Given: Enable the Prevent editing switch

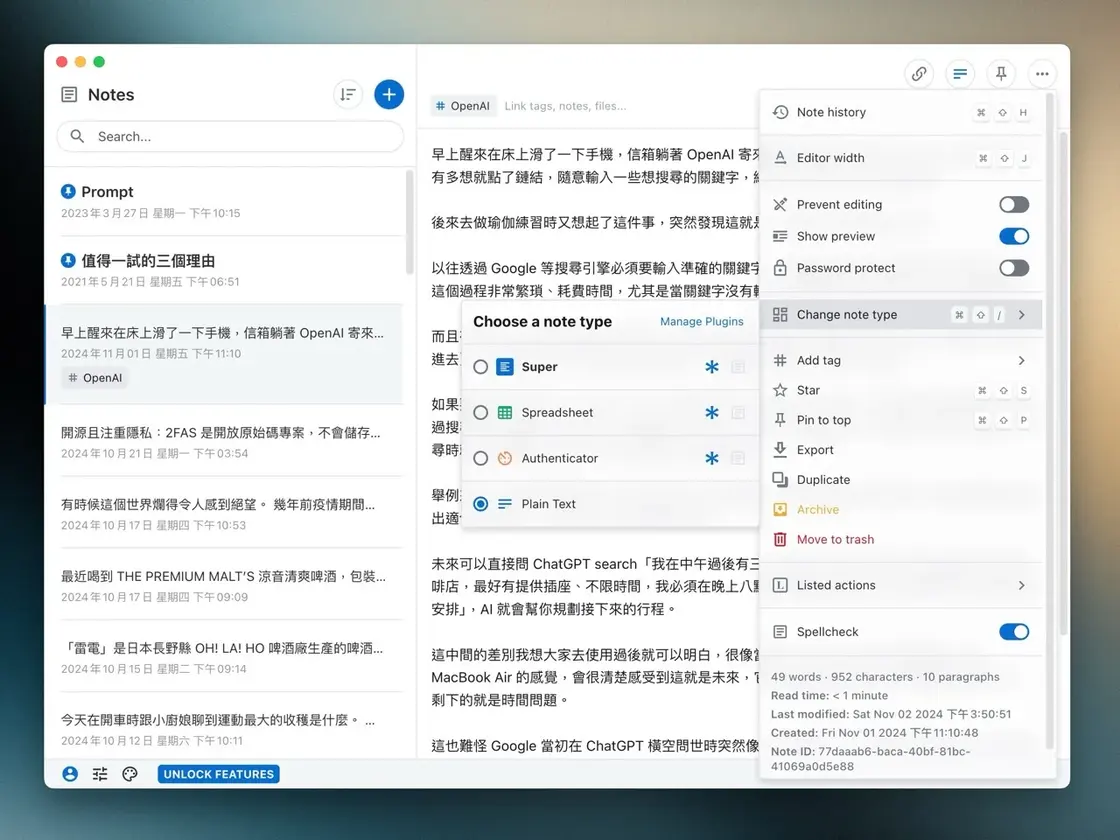Looking at the screenshot, I should coord(1014,205).
